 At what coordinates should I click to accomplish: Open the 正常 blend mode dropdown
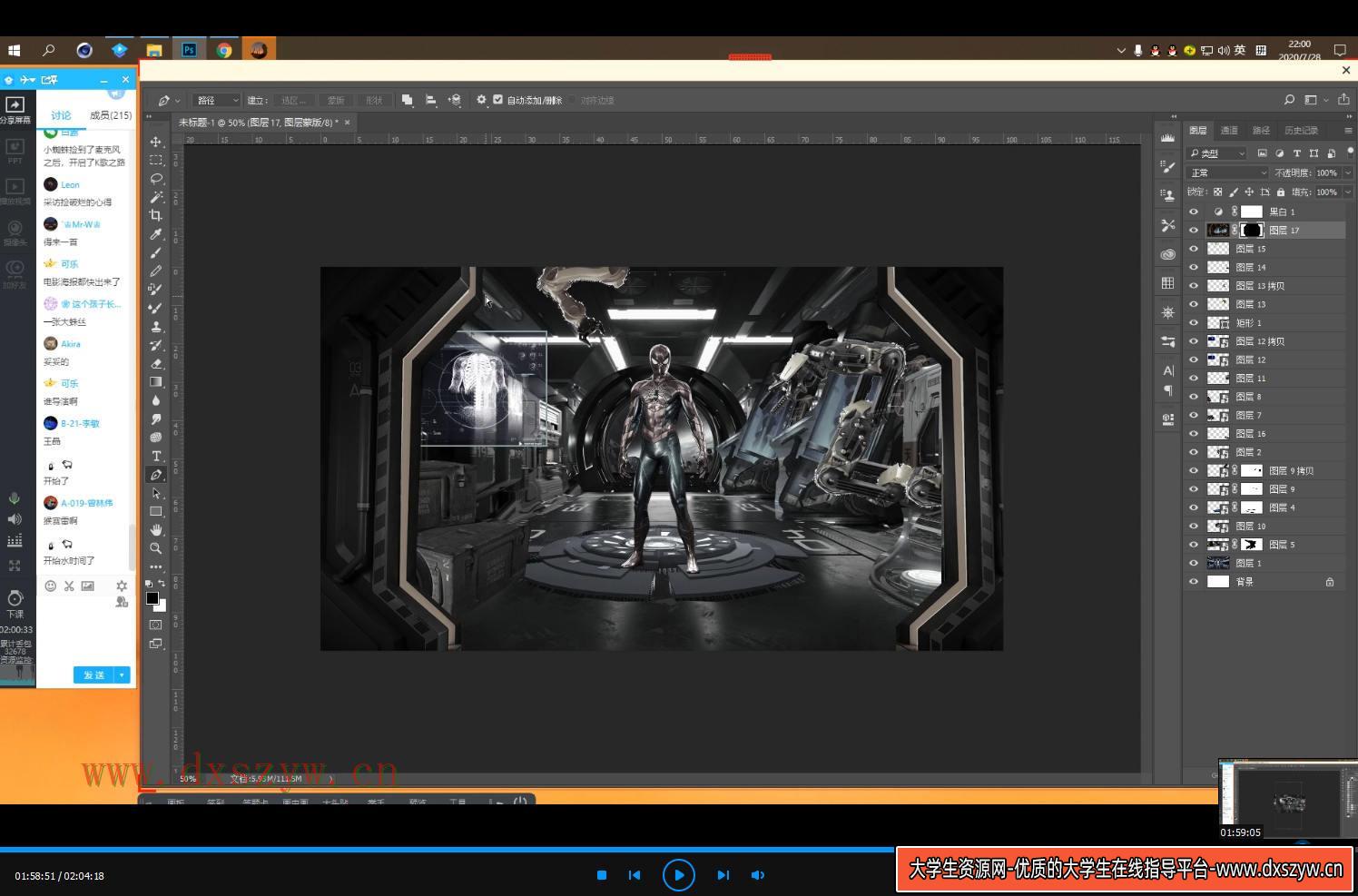[1227, 172]
